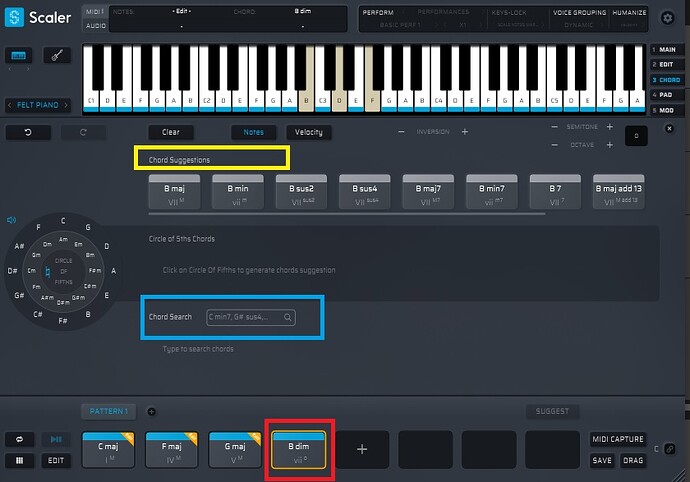The width and height of the screenshot is (690, 482).
Task: Open the EDIT tab in side menu
Action: (667, 65)
